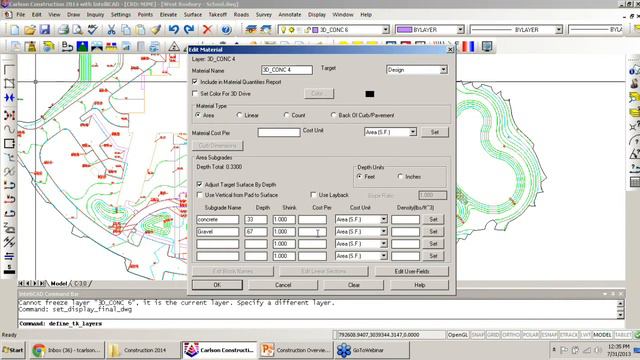Click the warning triangle icon in second toolbar

pos(173,47)
